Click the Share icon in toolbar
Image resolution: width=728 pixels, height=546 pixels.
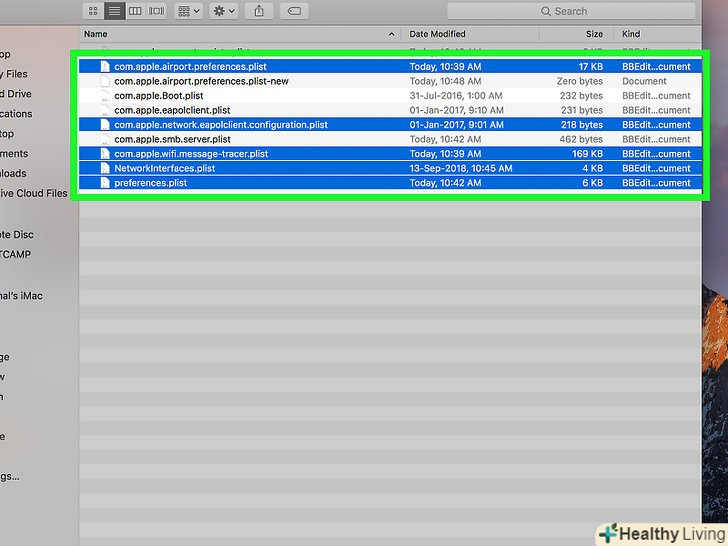[260, 11]
